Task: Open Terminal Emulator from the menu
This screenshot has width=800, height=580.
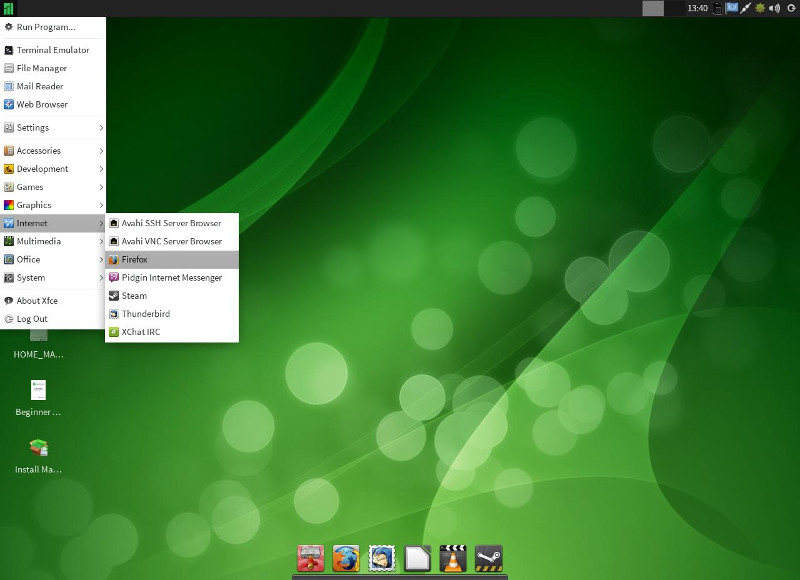Action: point(53,50)
